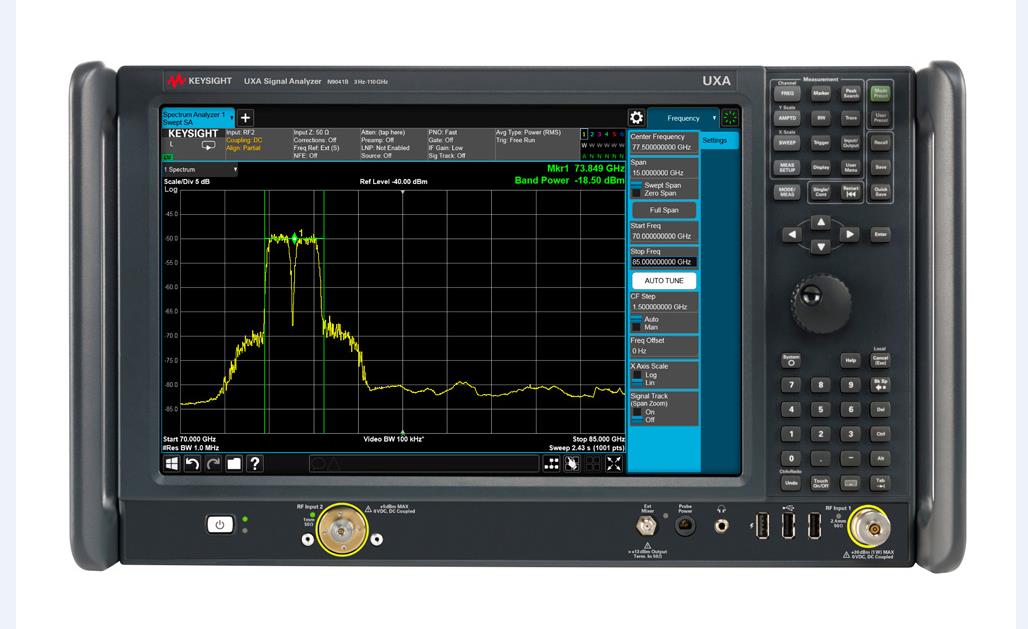This screenshot has width=1028, height=629.
Task: Click the speech bubble icon under the KEYSIGHT logo
Action: [x=208, y=146]
